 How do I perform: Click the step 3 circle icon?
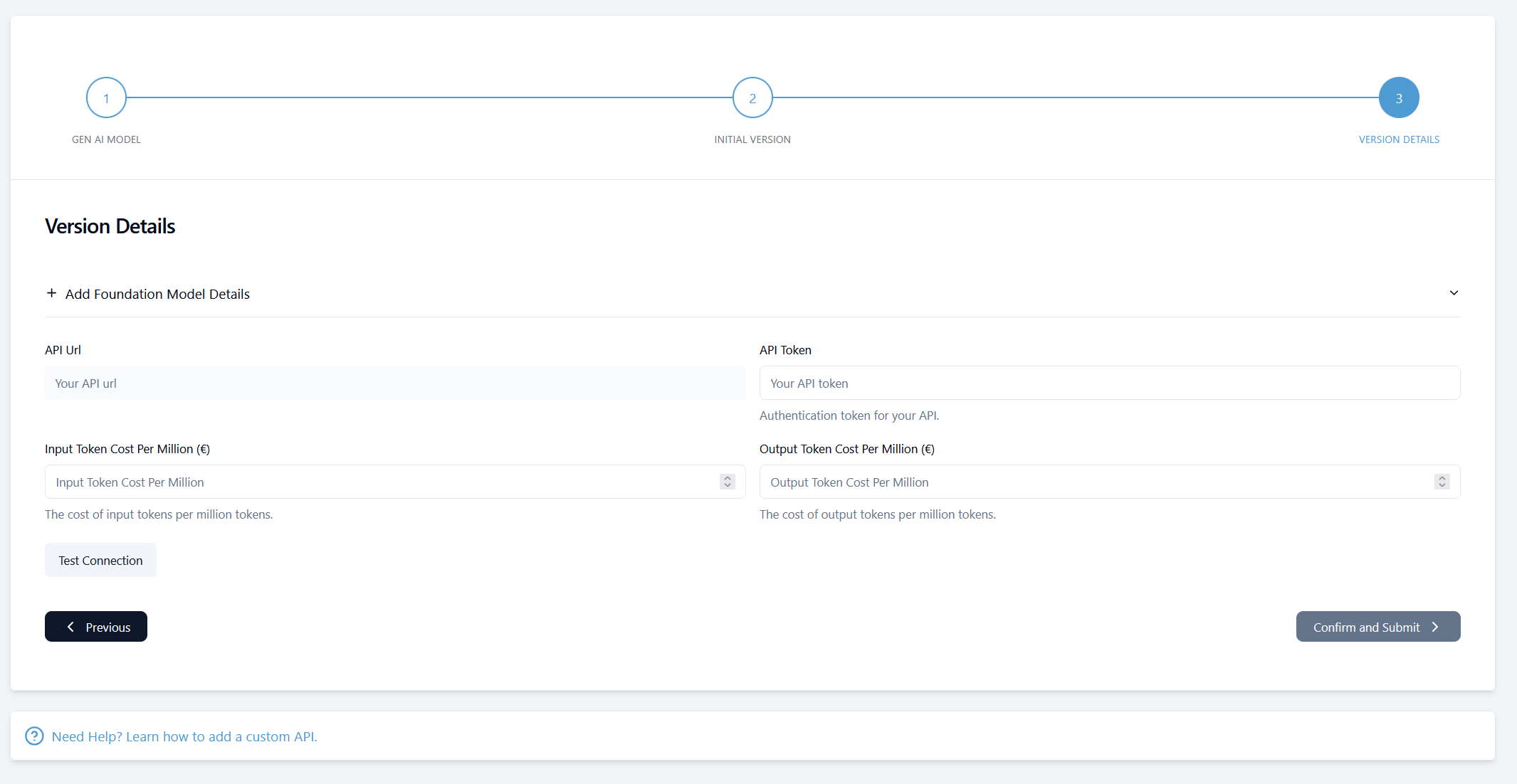pos(1398,98)
